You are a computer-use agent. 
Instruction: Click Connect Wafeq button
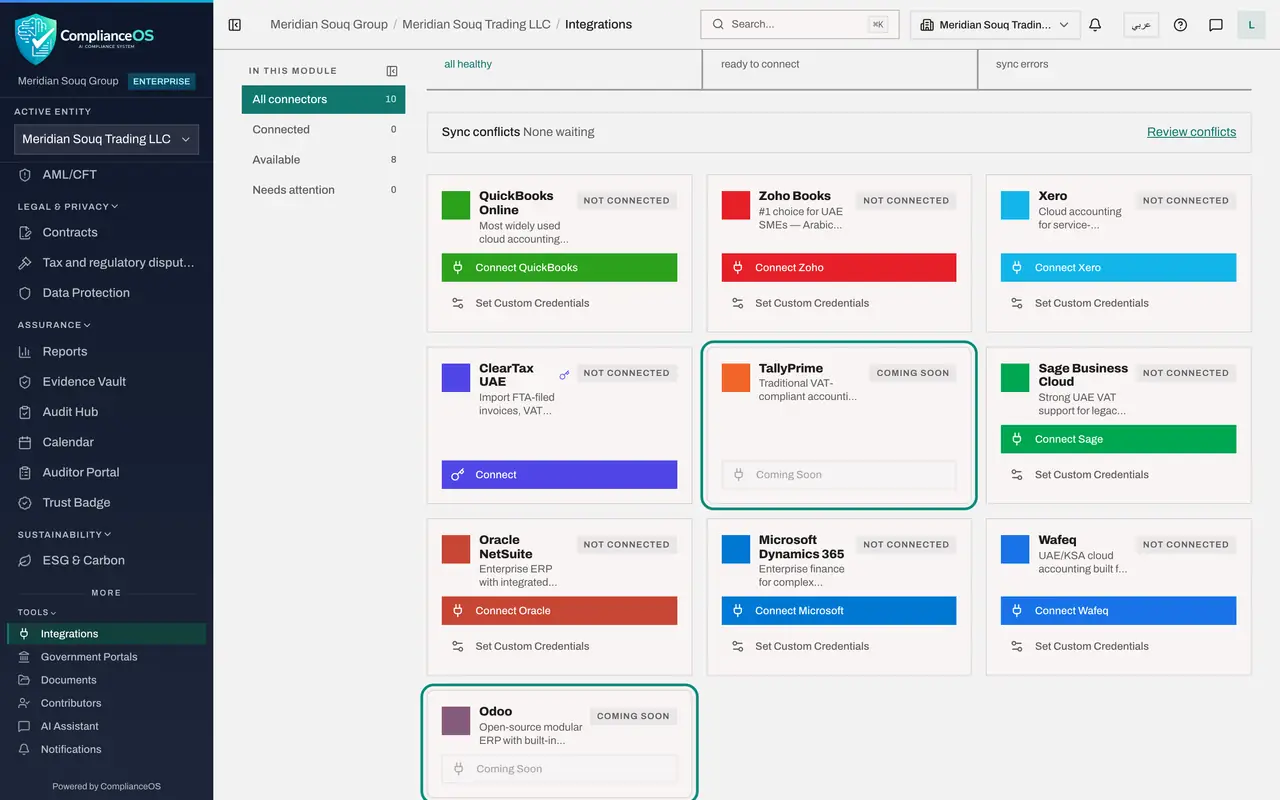pos(1118,611)
